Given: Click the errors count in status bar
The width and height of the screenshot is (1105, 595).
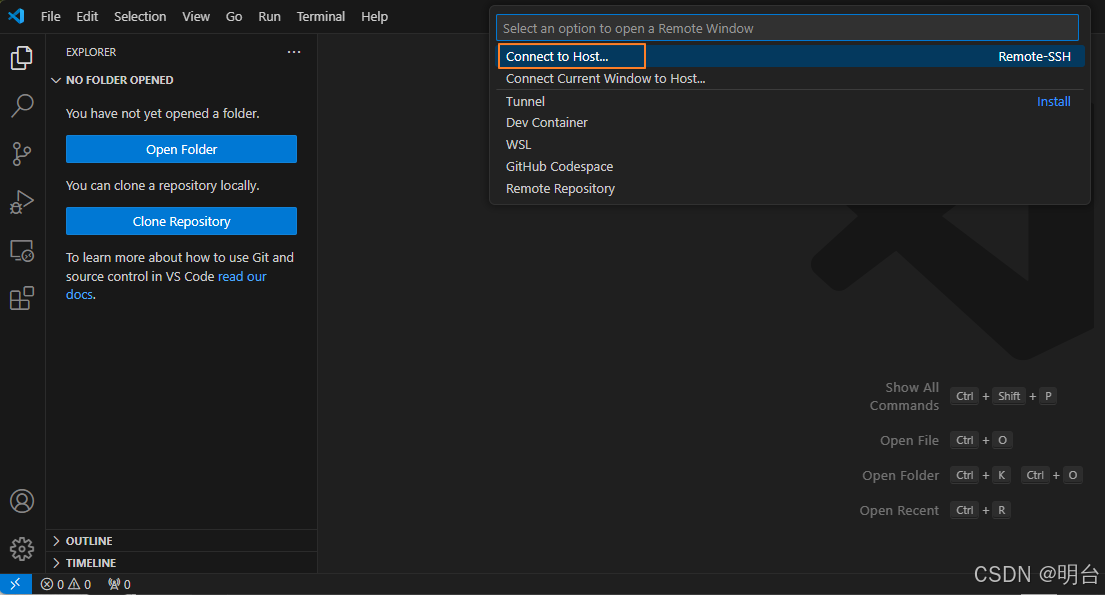Looking at the screenshot, I should pyautogui.click(x=52, y=584).
